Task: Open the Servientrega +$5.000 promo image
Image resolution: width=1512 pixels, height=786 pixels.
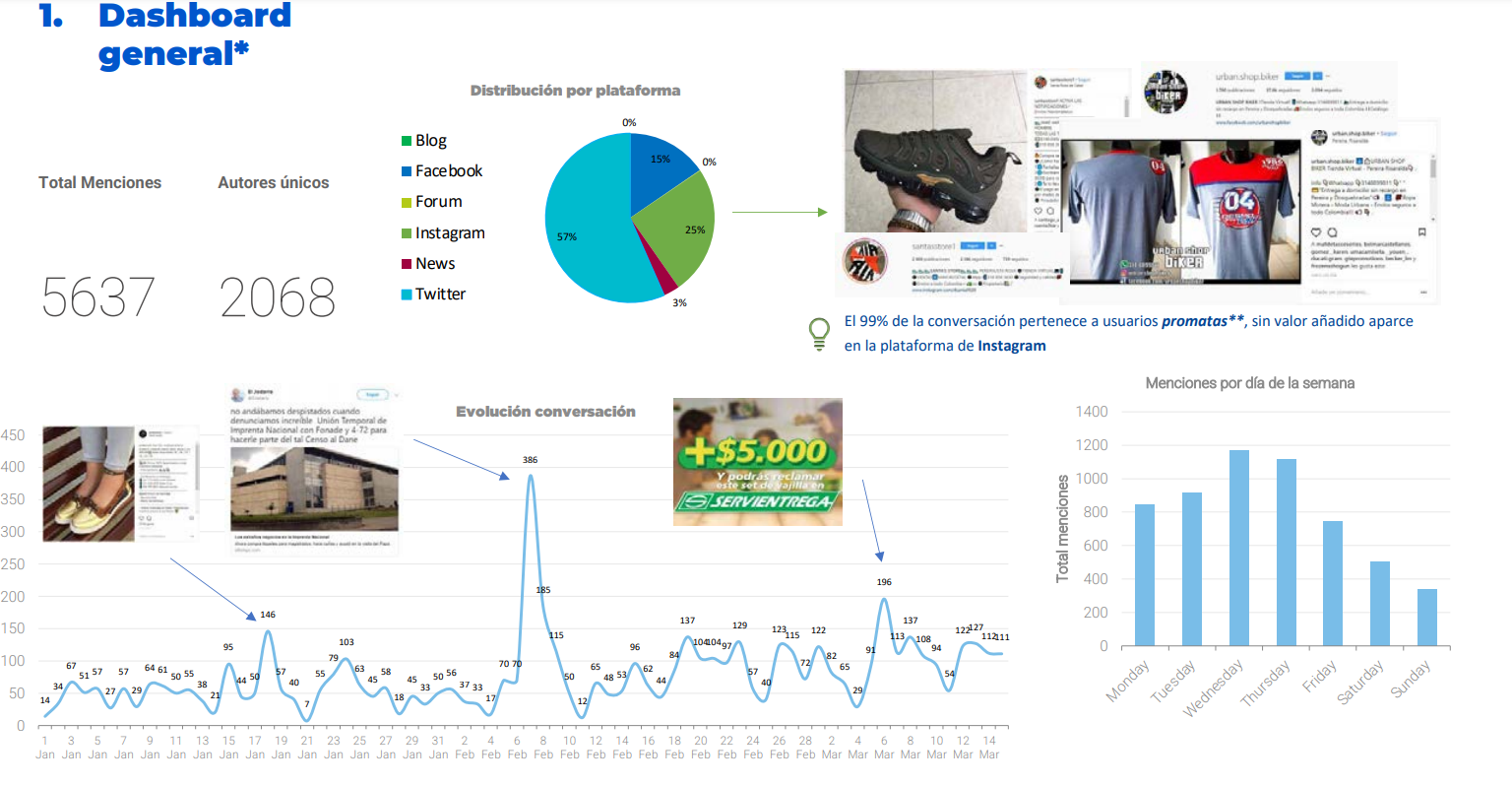Action: click(x=758, y=461)
